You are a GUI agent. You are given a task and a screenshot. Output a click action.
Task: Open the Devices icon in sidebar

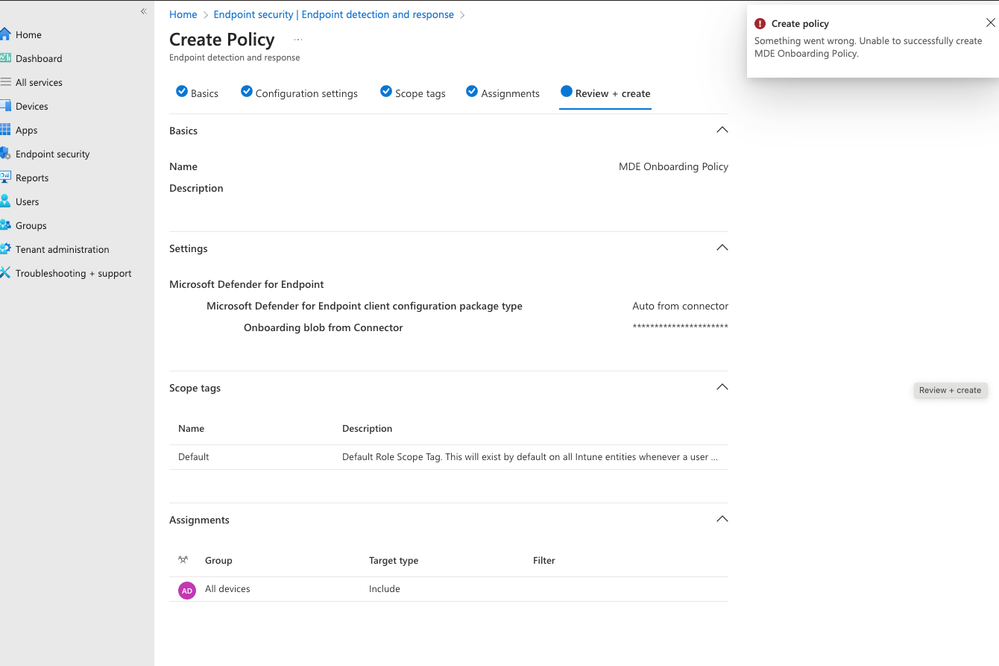point(5,106)
